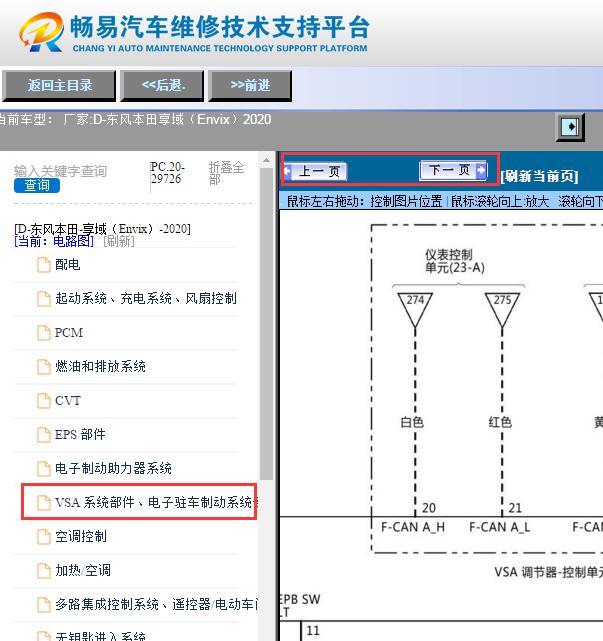Click connector triangle 275 in diagram
This screenshot has width=603, height=641.
(502, 309)
